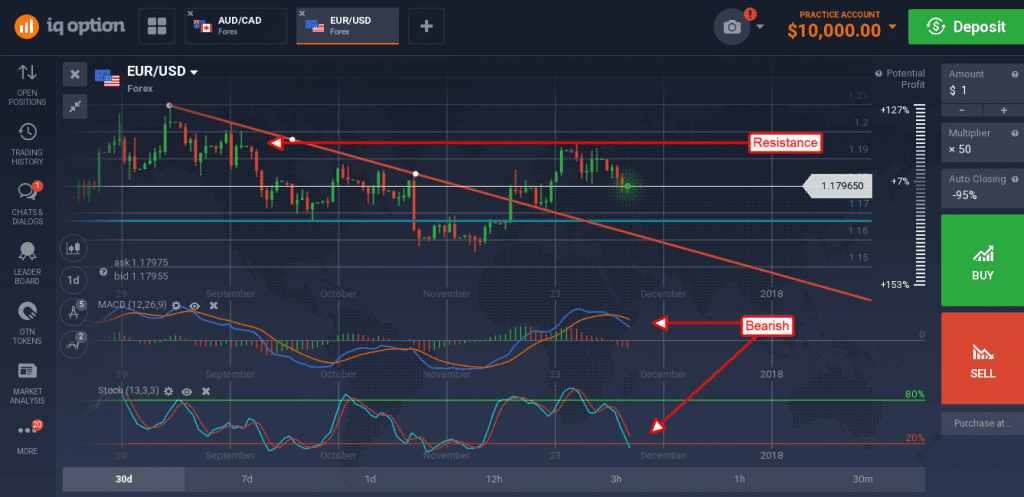
Task: Close the chart with X button
Action: point(75,74)
